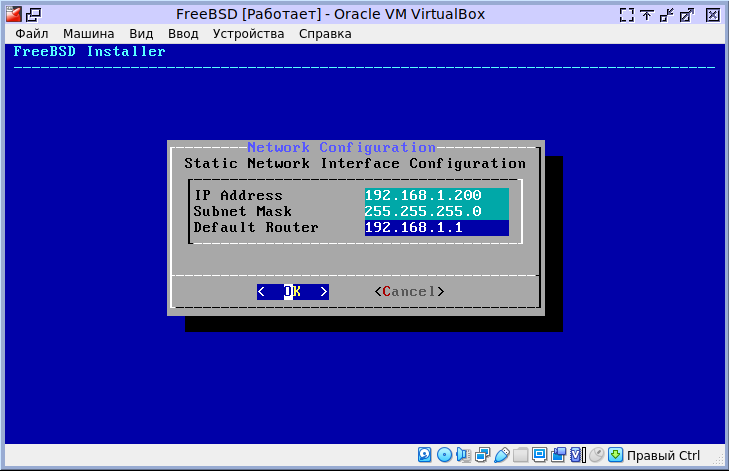Viewport: 729px width, 471px height.
Task: Click the Cancel button in dialog
Action: coord(409,292)
